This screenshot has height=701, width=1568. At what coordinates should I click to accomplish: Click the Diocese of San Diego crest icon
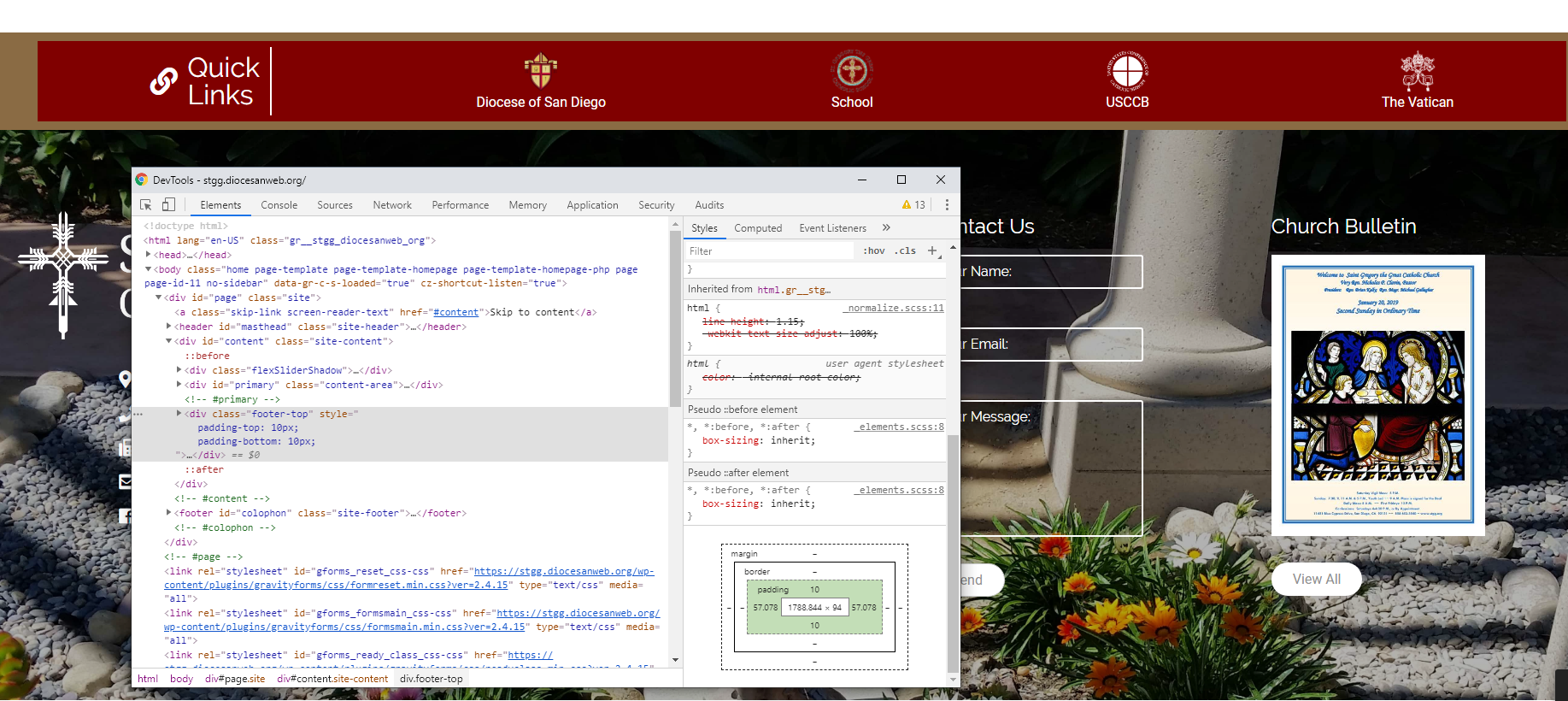point(540,71)
